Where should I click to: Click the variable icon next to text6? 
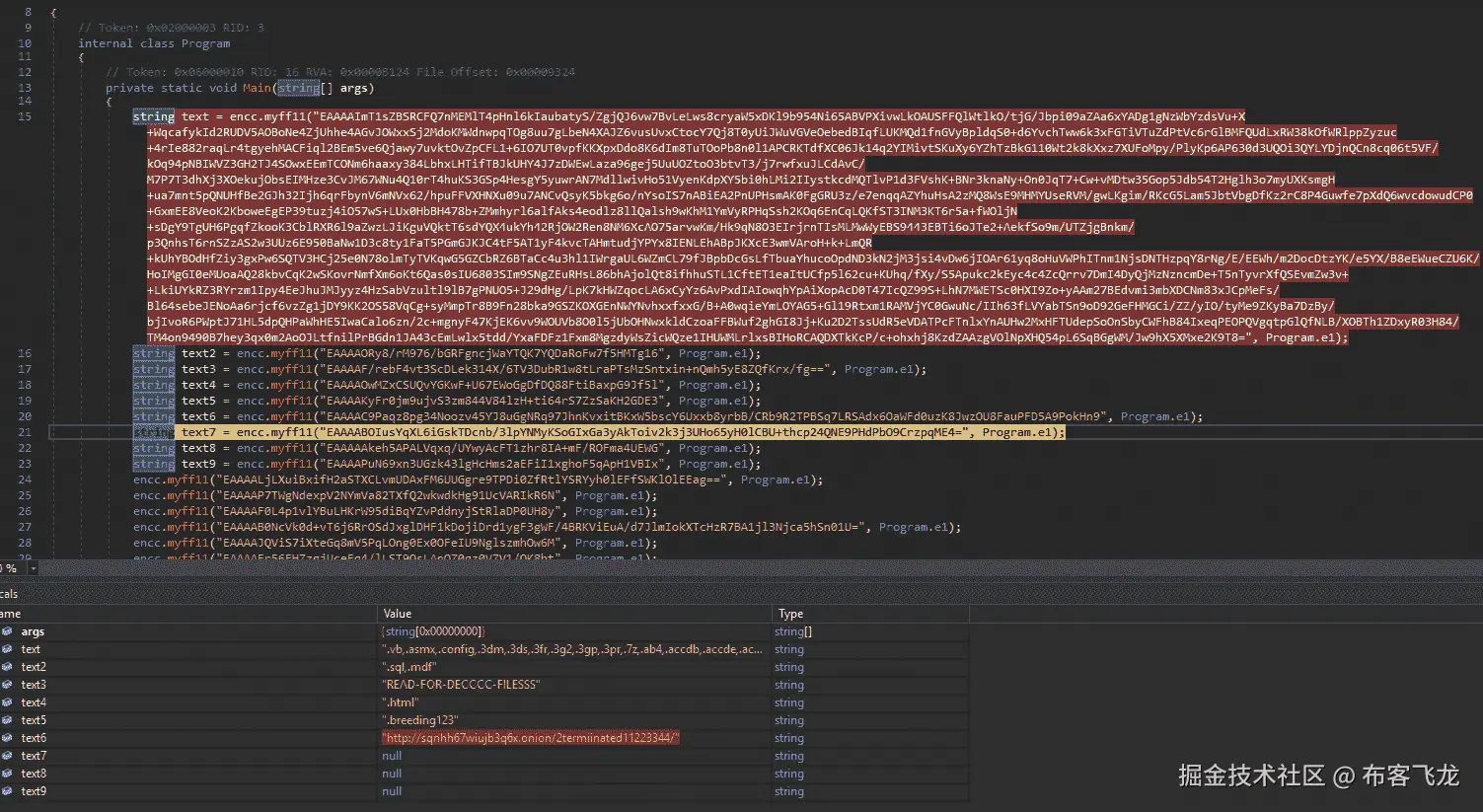(7, 738)
